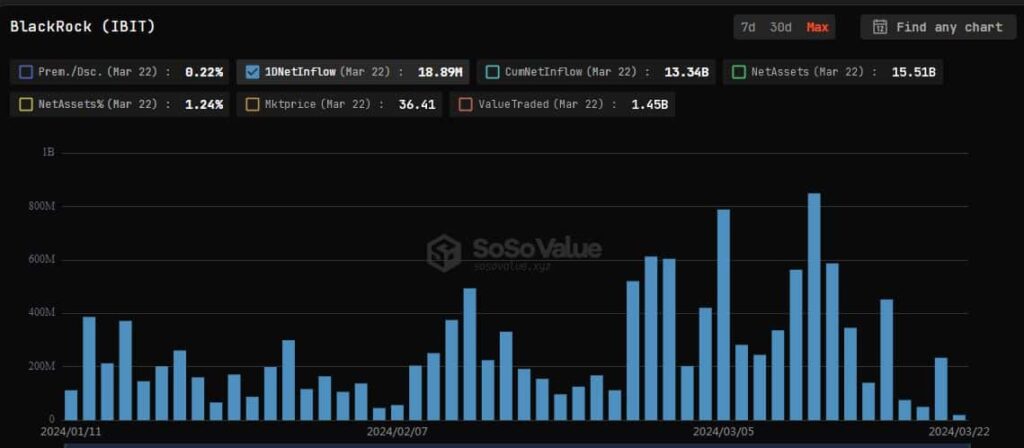Check the NetAssets% series box
Screen dimensions: 1024x448
point(26,104)
